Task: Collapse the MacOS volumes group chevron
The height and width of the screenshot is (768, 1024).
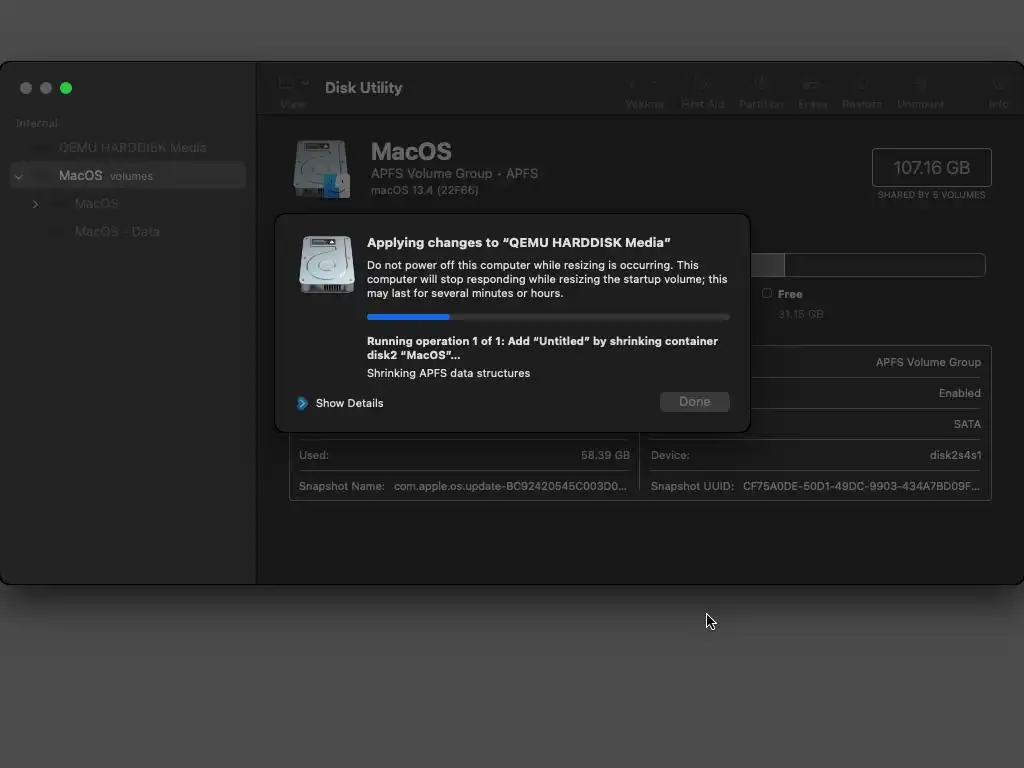Action: (19, 176)
